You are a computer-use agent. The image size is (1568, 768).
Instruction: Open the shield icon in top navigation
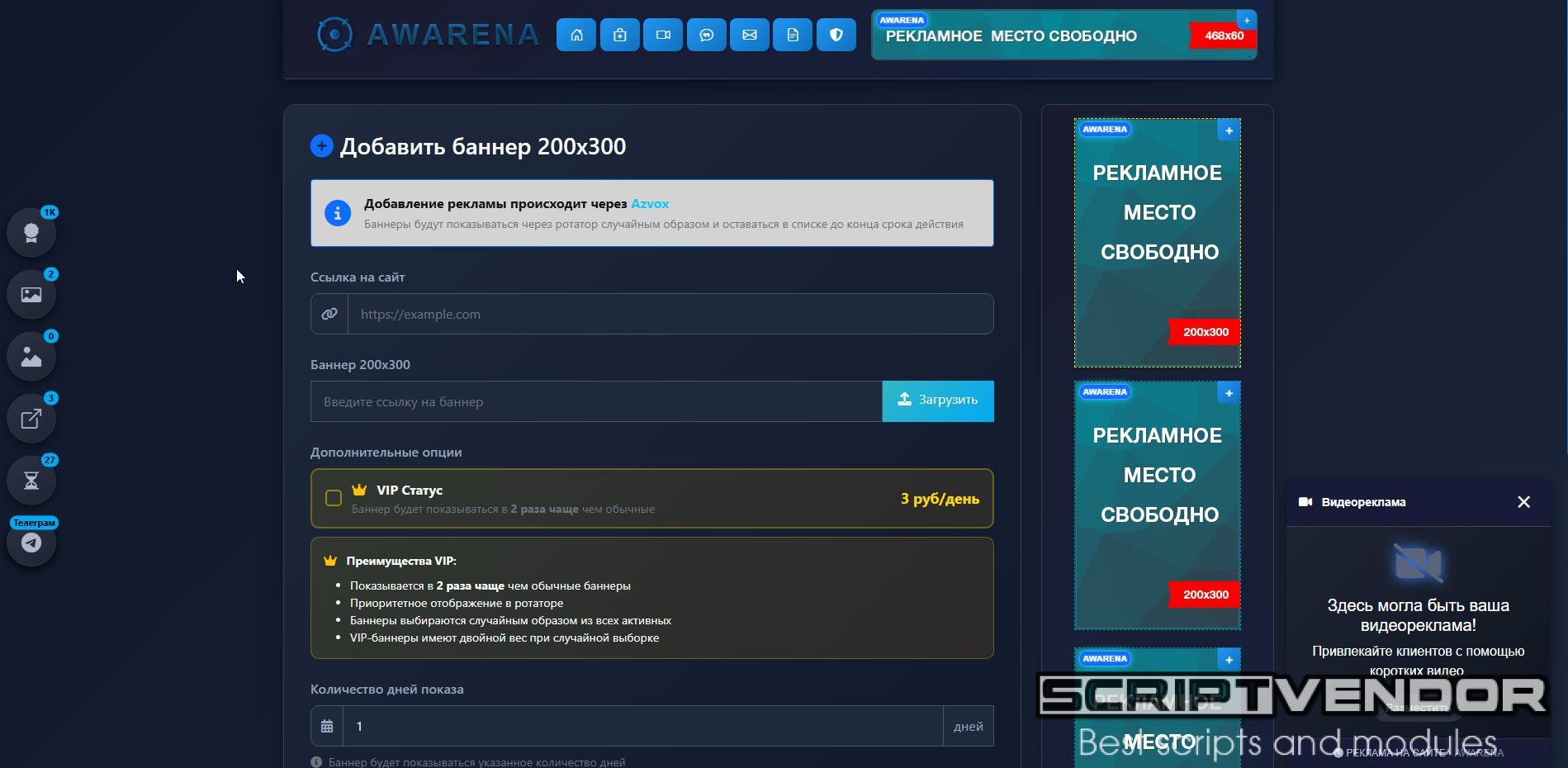[836, 35]
